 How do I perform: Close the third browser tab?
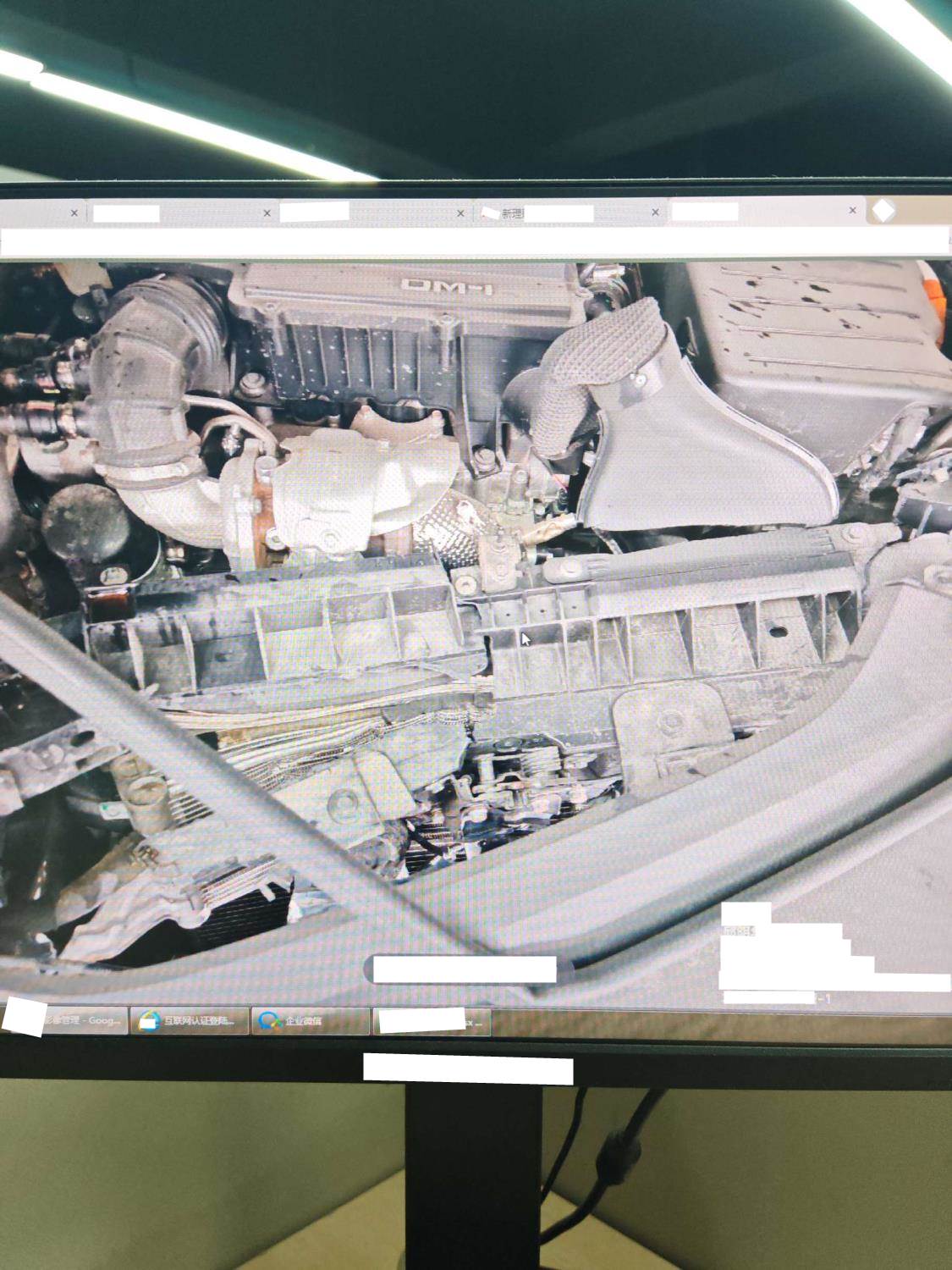460,213
